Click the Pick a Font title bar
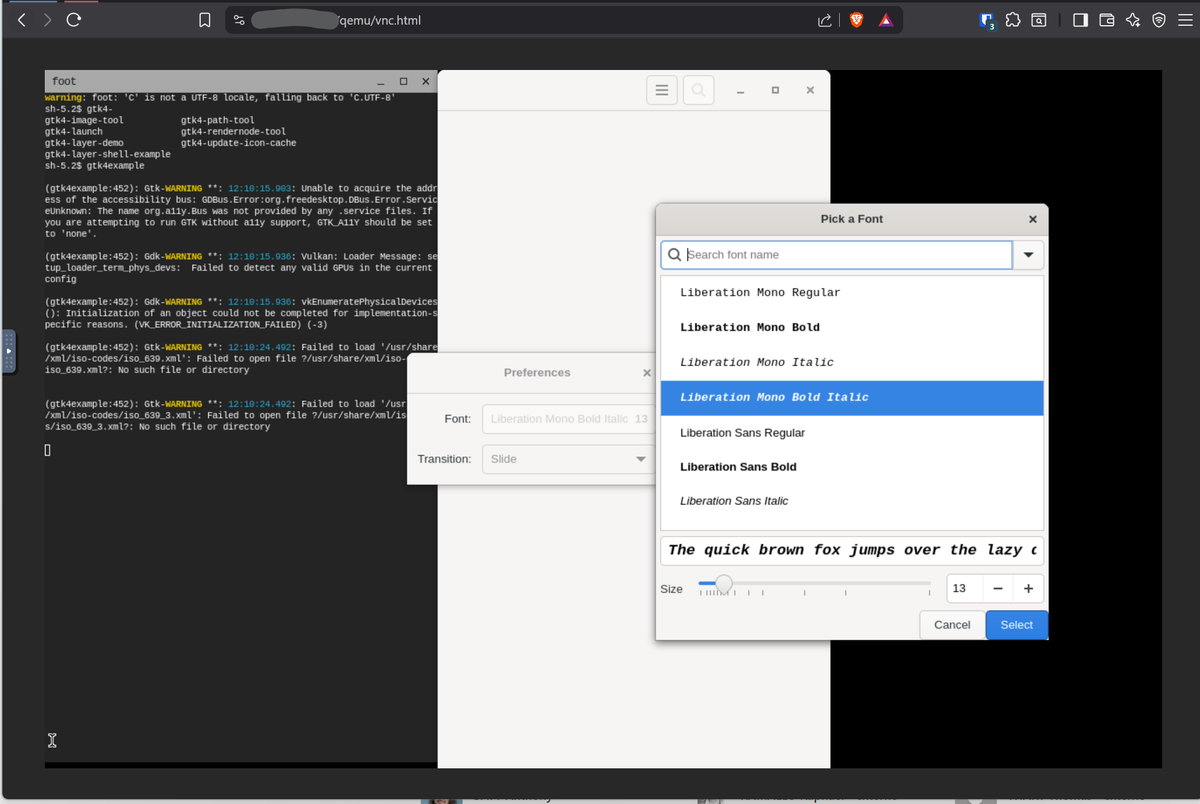 [851, 219]
